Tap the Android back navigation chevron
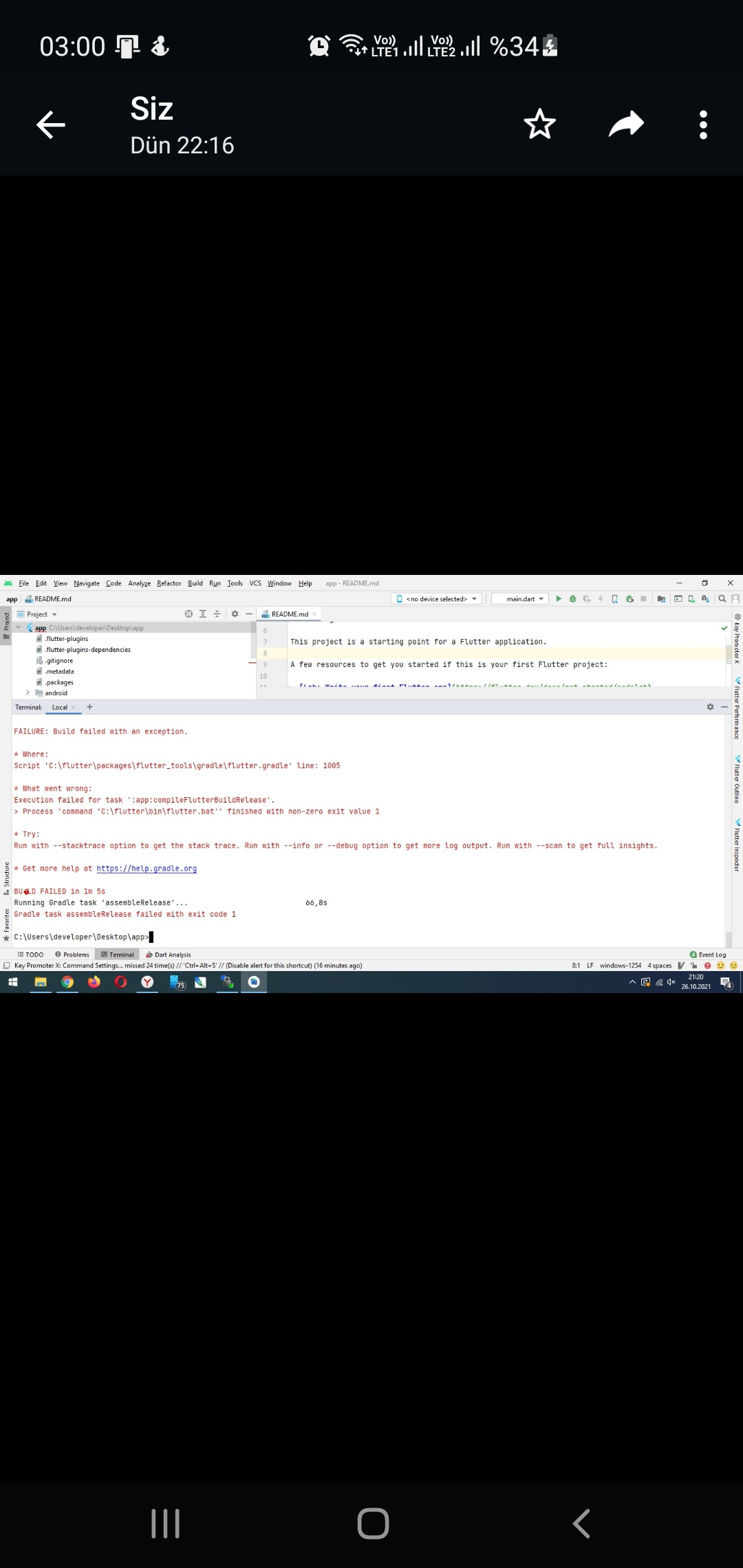743x1568 pixels. point(581,1523)
